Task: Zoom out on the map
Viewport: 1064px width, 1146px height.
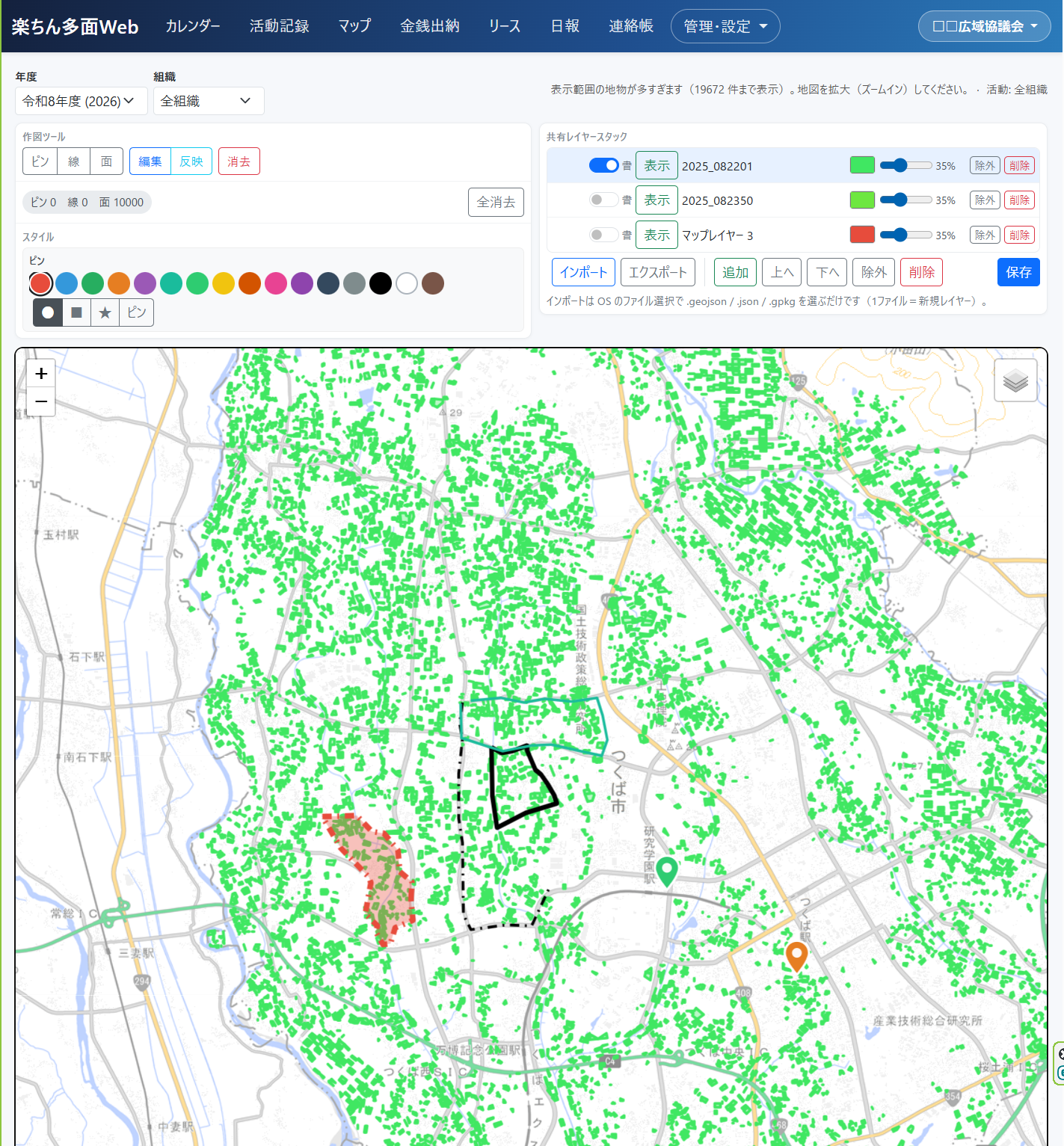Action: pyautogui.click(x=41, y=401)
